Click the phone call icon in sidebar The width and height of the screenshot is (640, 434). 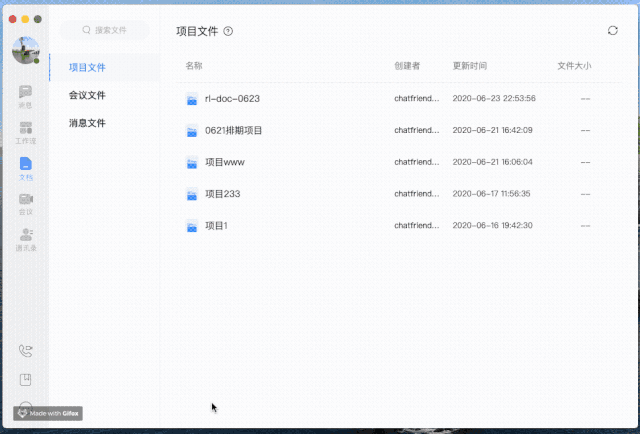pyautogui.click(x=25, y=350)
